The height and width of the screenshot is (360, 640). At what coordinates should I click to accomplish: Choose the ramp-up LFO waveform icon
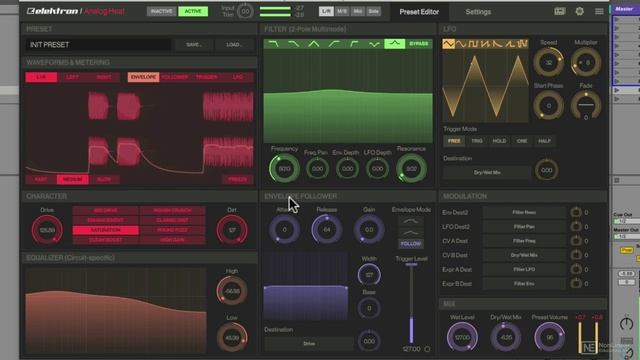(510, 44)
